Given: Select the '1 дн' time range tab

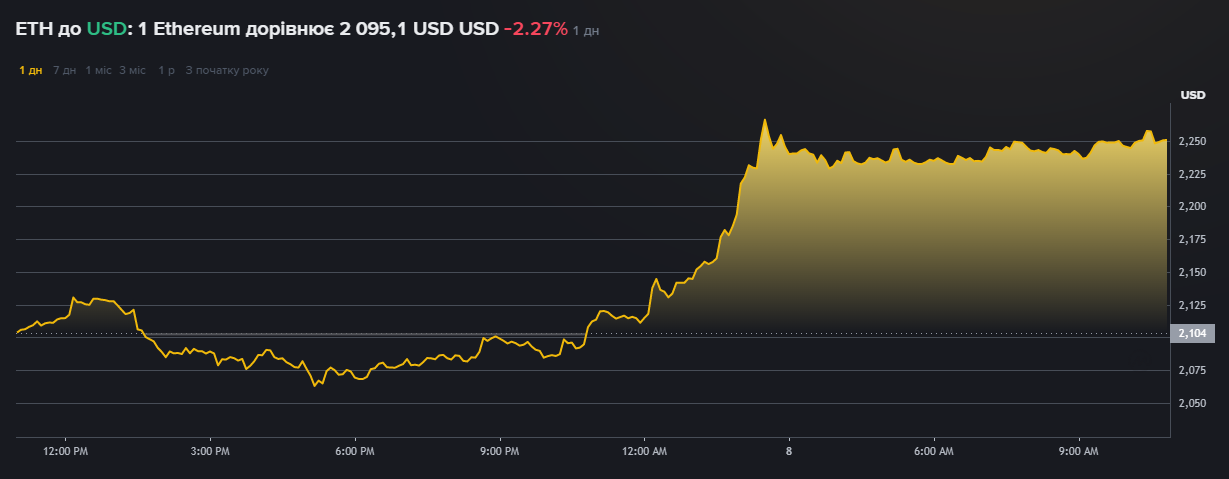Looking at the screenshot, I should click(31, 70).
